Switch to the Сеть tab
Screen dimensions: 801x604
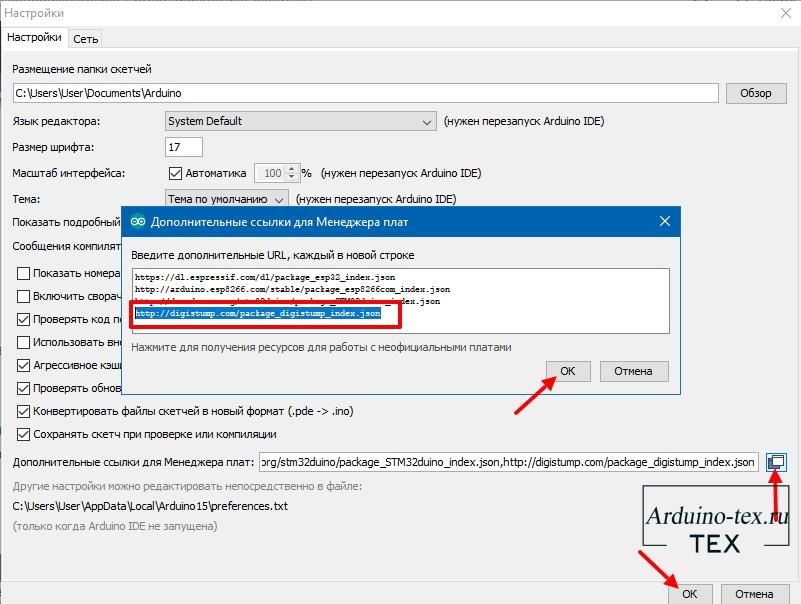(85, 38)
